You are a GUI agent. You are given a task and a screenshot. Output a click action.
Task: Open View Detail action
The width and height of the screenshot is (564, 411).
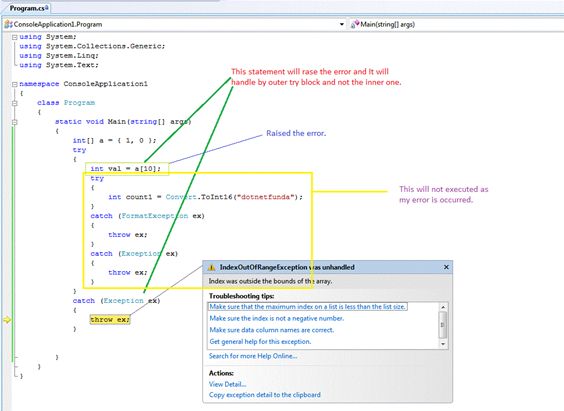point(227,384)
